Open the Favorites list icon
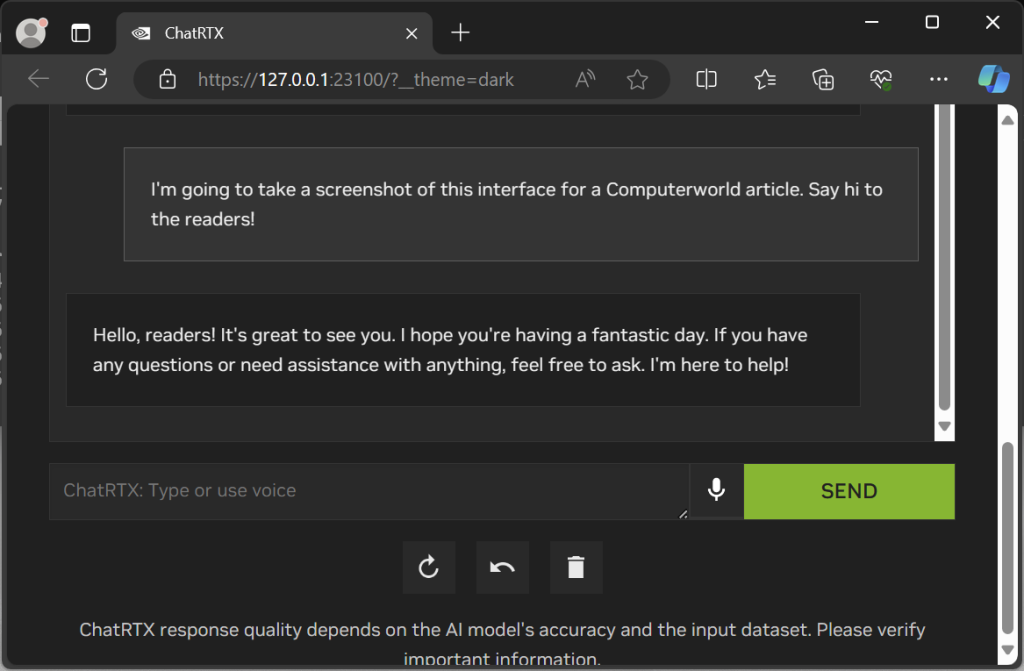 click(765, 79)
